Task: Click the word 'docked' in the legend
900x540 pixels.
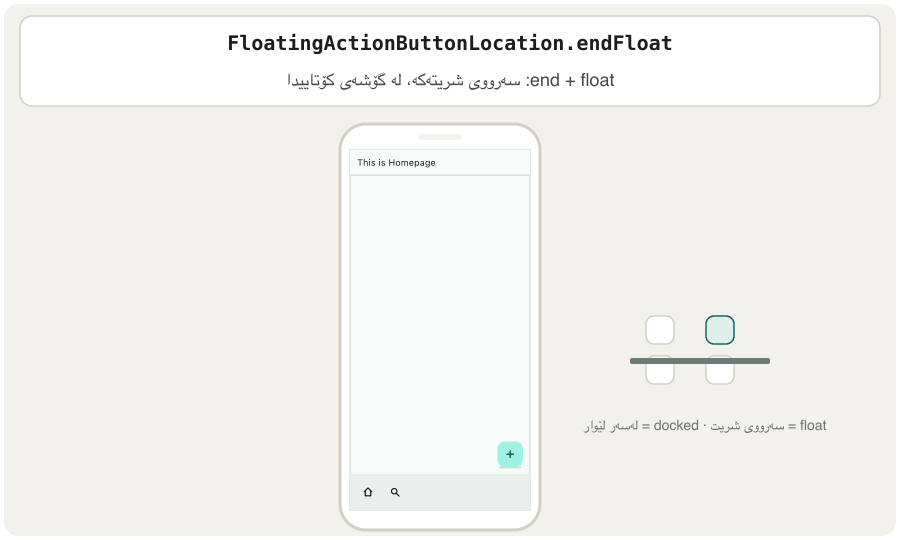Action: tap(676, 426)
